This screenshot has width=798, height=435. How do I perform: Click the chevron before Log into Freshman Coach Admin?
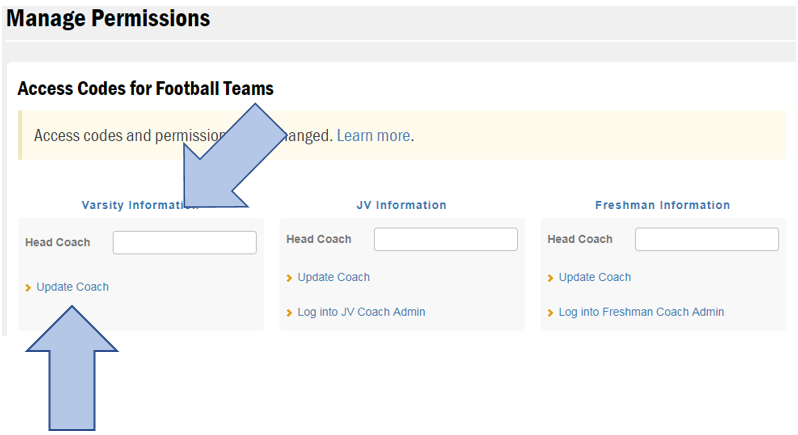click(x=550, y=313)
